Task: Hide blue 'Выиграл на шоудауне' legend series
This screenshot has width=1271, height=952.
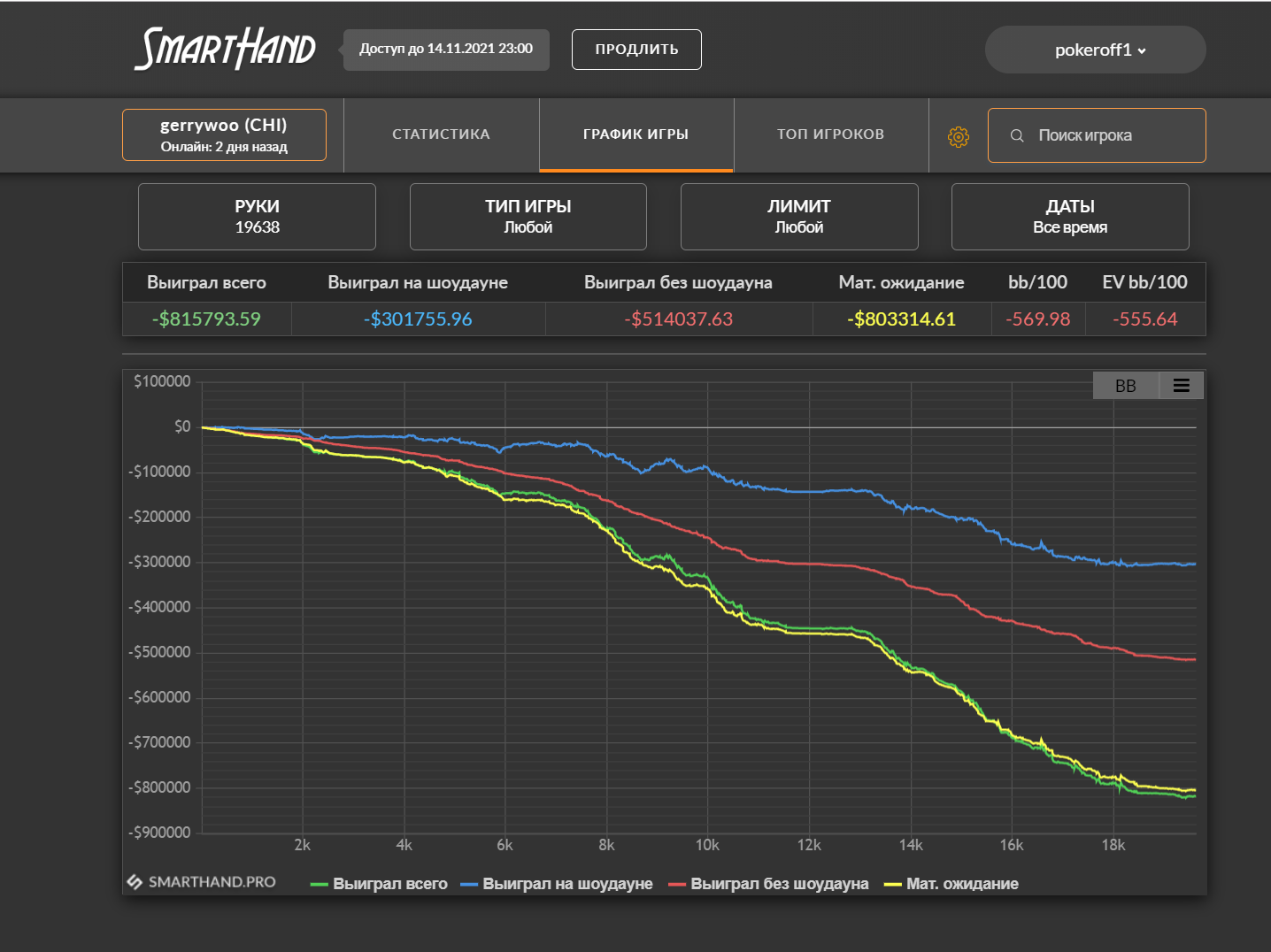Action: [x=558, y=884]
